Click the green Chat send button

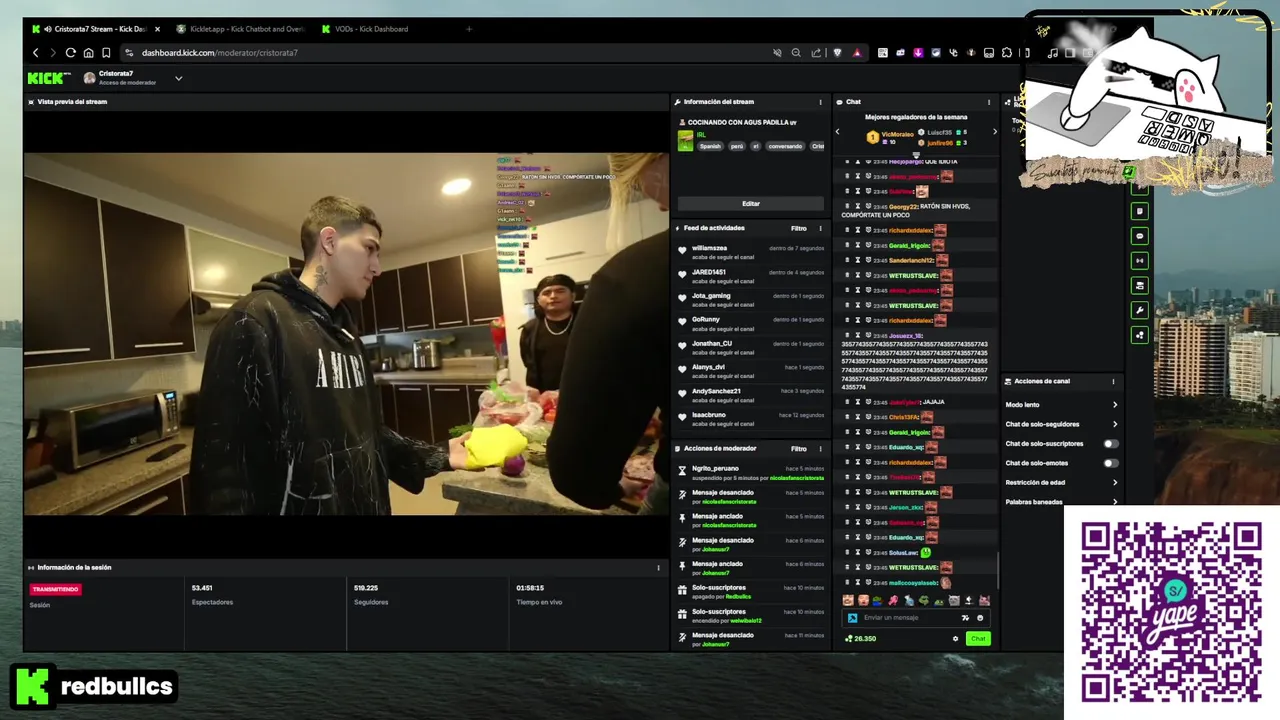pyautogui.click(x=978, y=639)
